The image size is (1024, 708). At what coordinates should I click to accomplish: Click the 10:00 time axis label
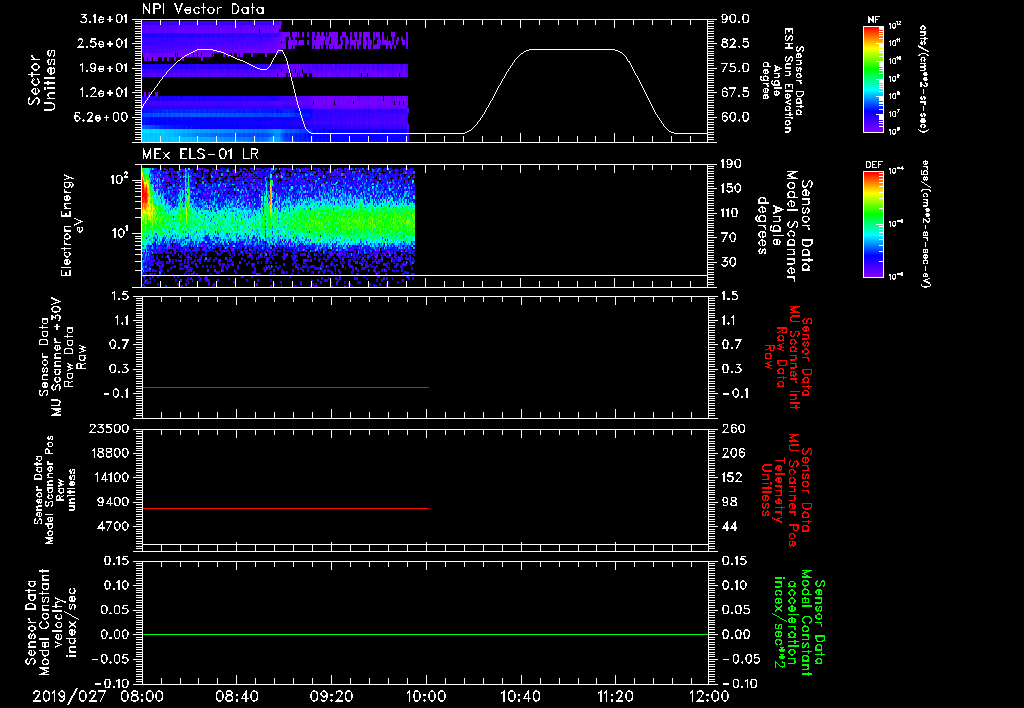426,696
